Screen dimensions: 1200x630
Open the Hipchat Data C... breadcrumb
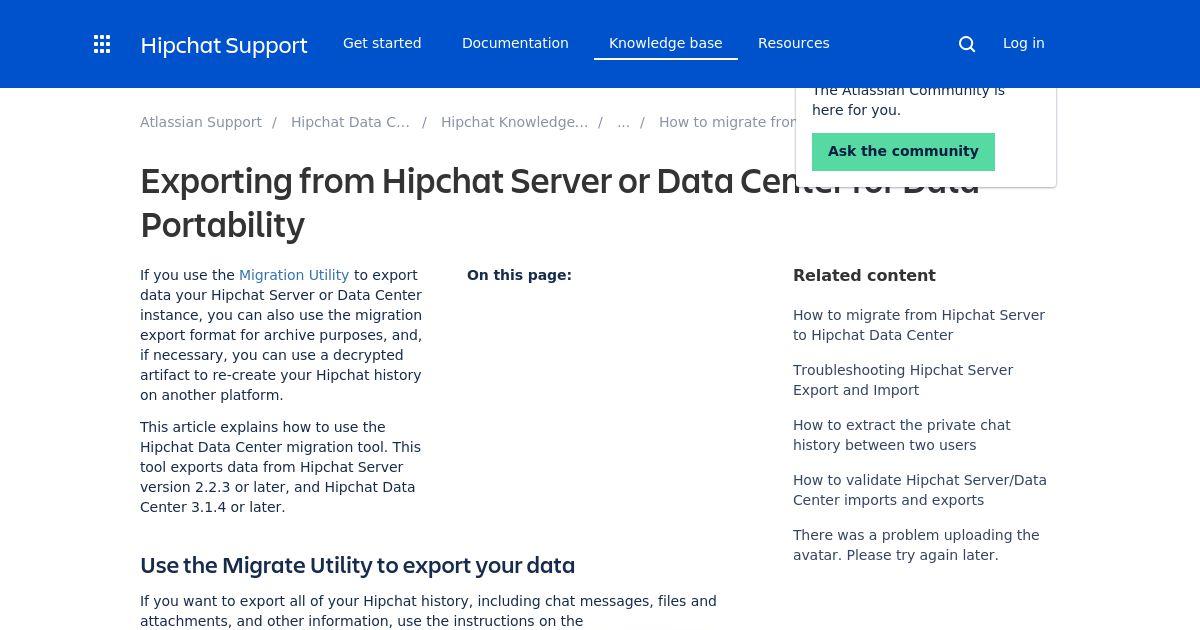pyautogui.click(x=350, y=122)
